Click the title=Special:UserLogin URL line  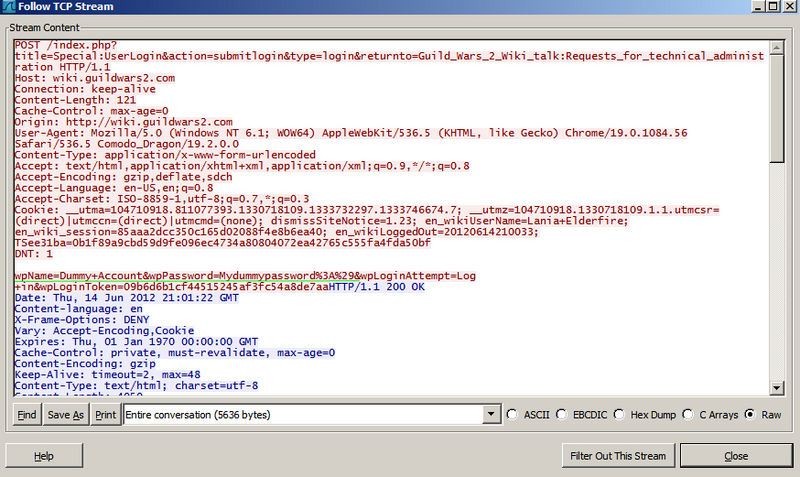pyautogui.click(x=389, y=56)
